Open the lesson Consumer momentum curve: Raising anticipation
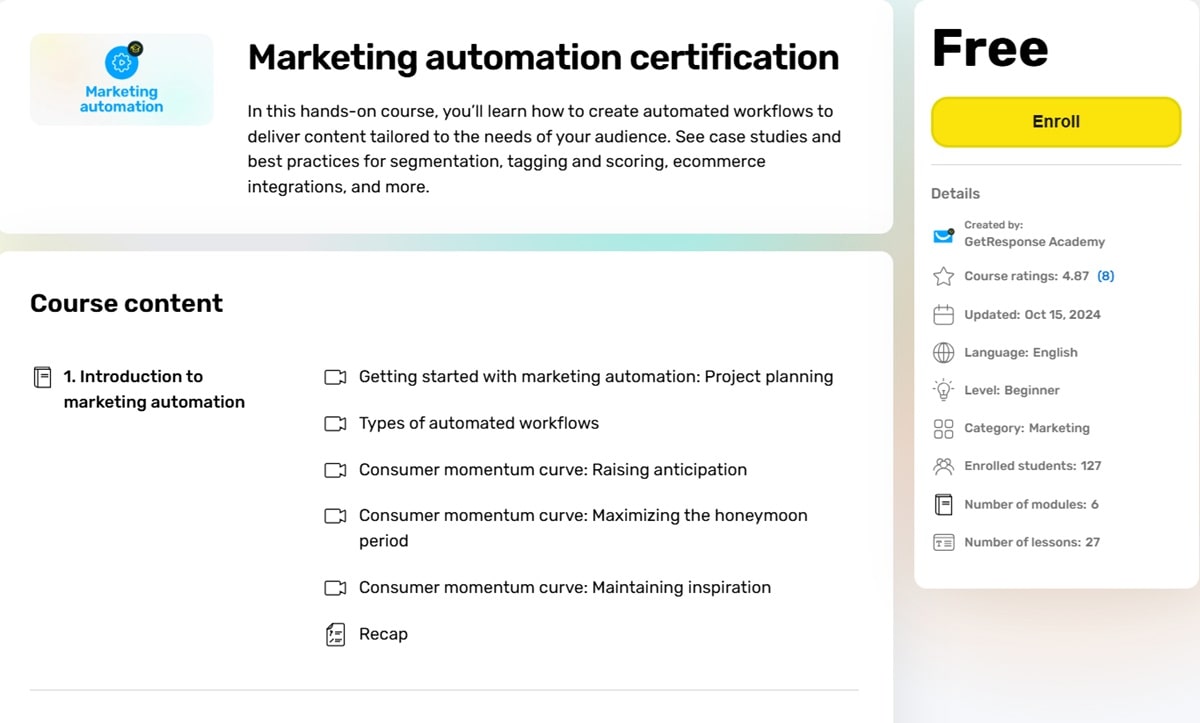This screenshot has height=723, width=1200. [x=552, y=469]
